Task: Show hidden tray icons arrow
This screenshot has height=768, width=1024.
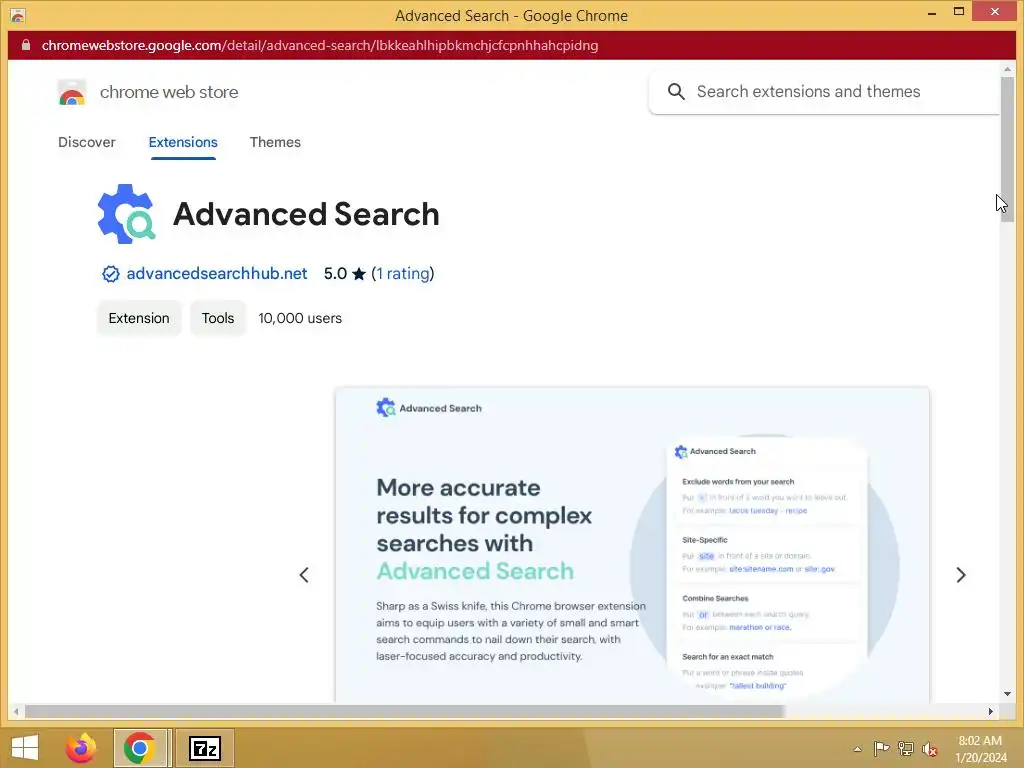Action: pos(857,749)
